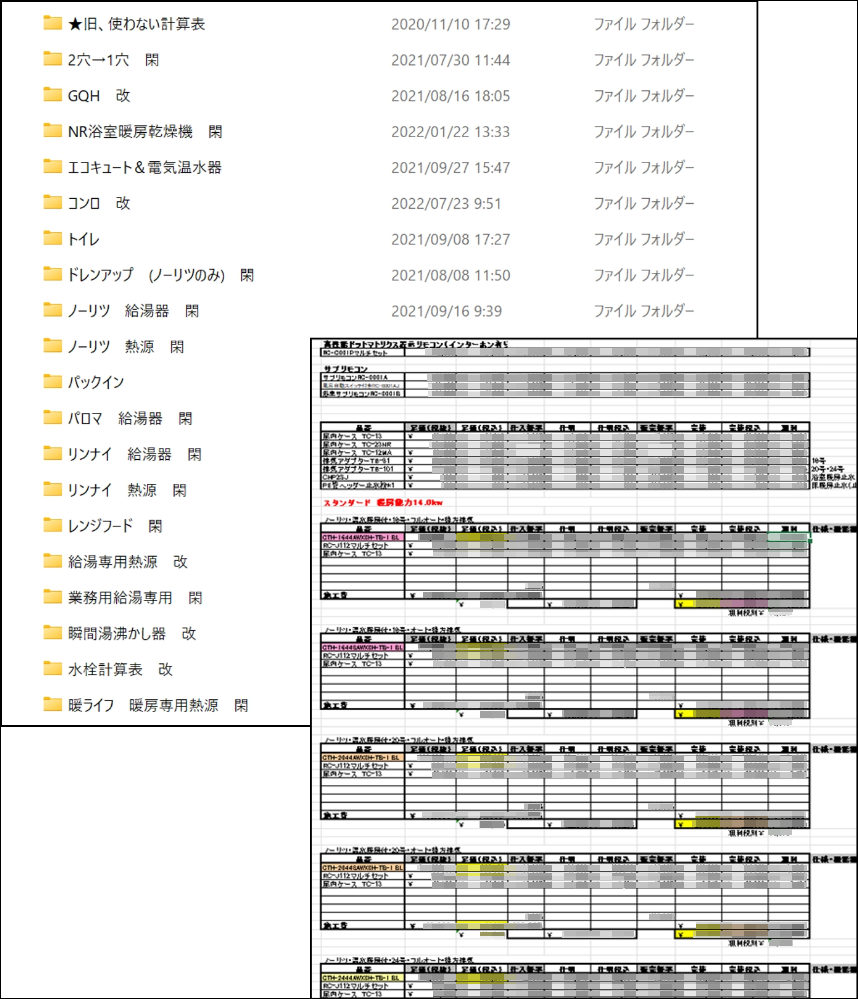Click the 2穴→1穴 閑 folder icon
858x999 pixels.
click(x=52, y=59)
